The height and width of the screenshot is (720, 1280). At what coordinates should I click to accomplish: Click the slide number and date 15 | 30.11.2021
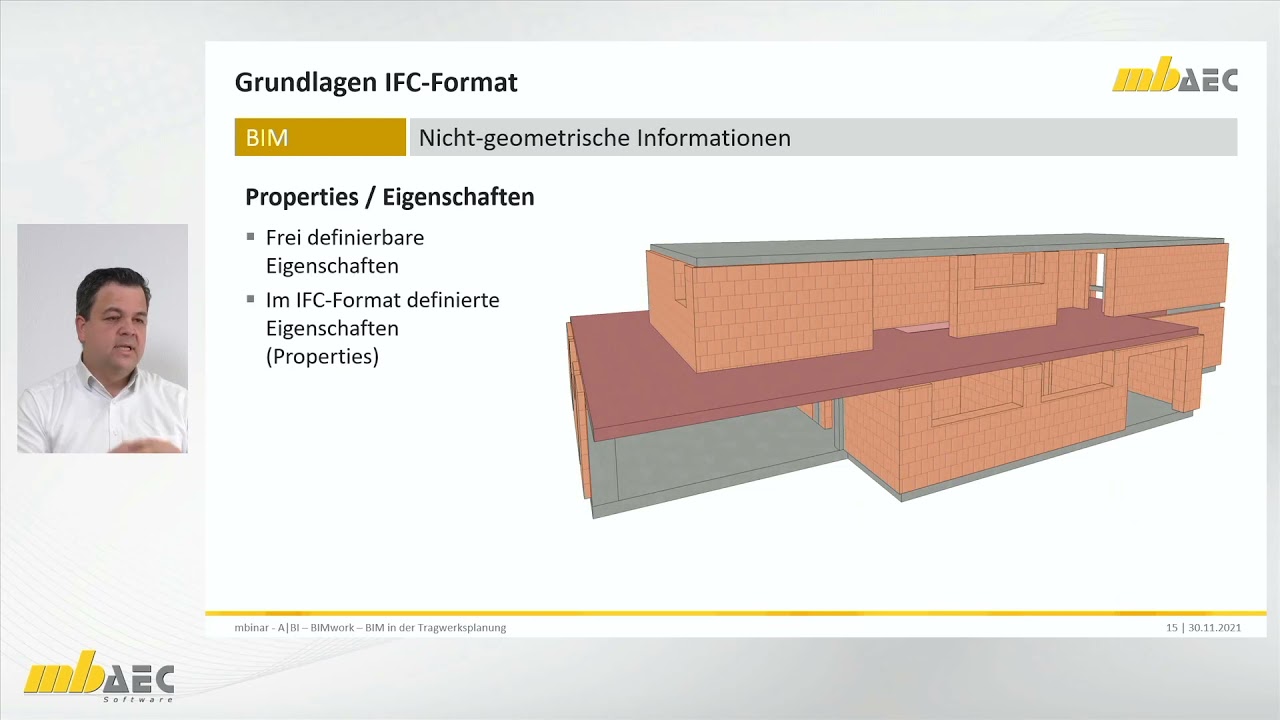(x=1203, y=628)
